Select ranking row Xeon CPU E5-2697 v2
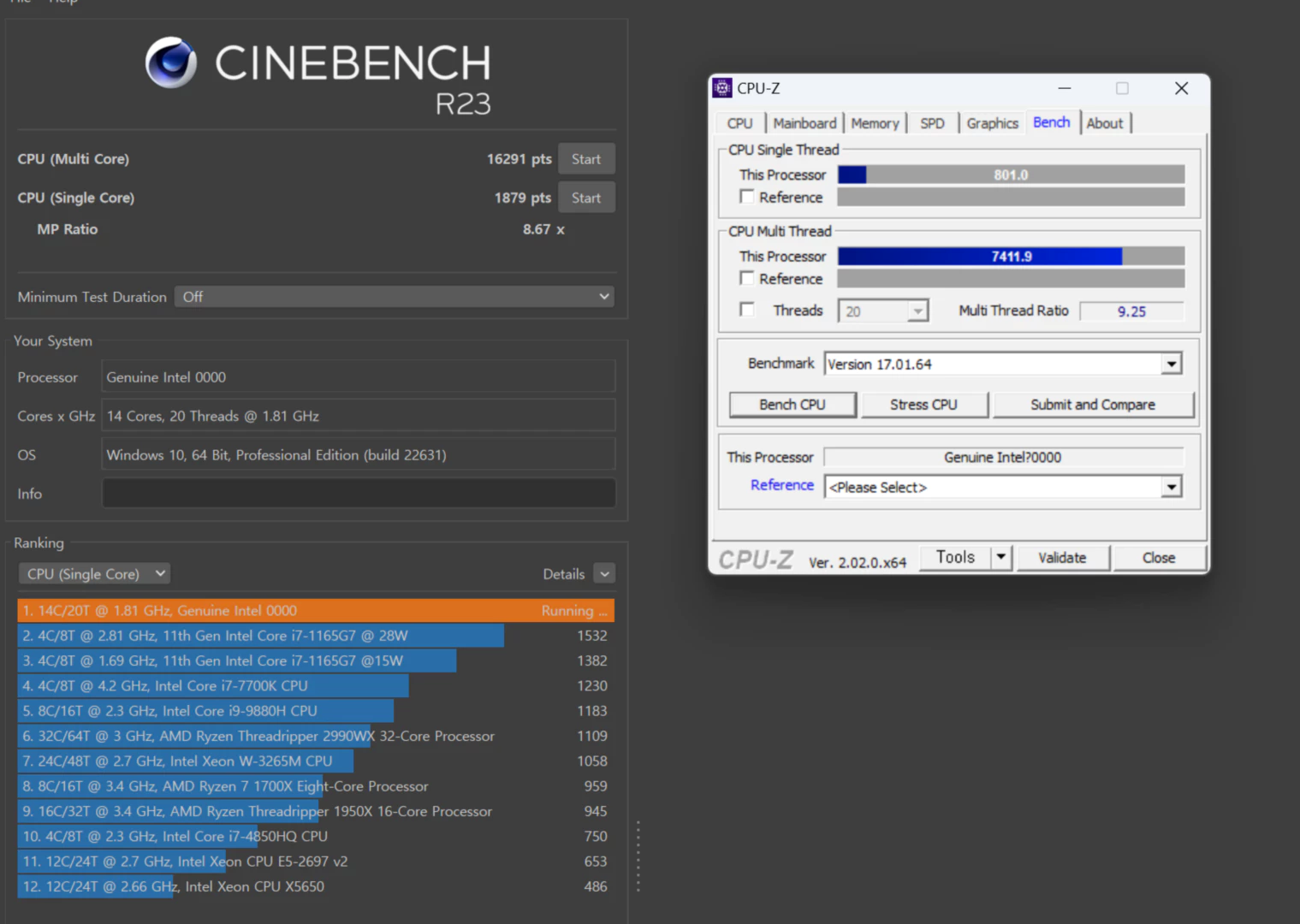This screenshot has height=924, width=1300. 316,862
